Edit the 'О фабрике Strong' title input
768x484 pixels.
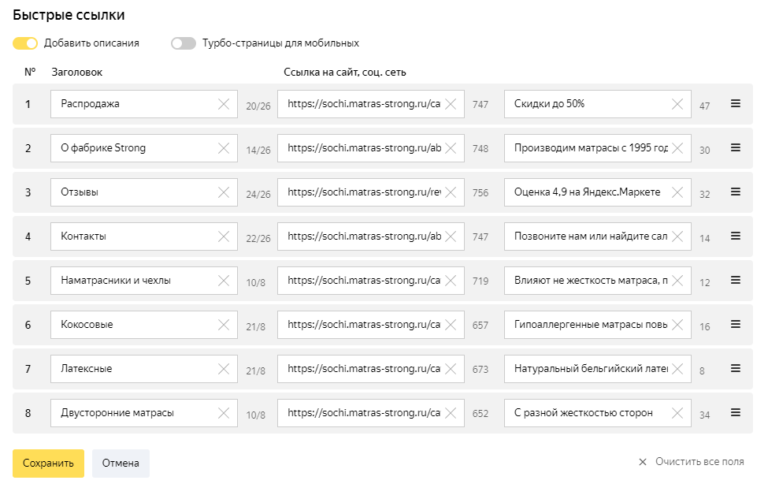144,148
